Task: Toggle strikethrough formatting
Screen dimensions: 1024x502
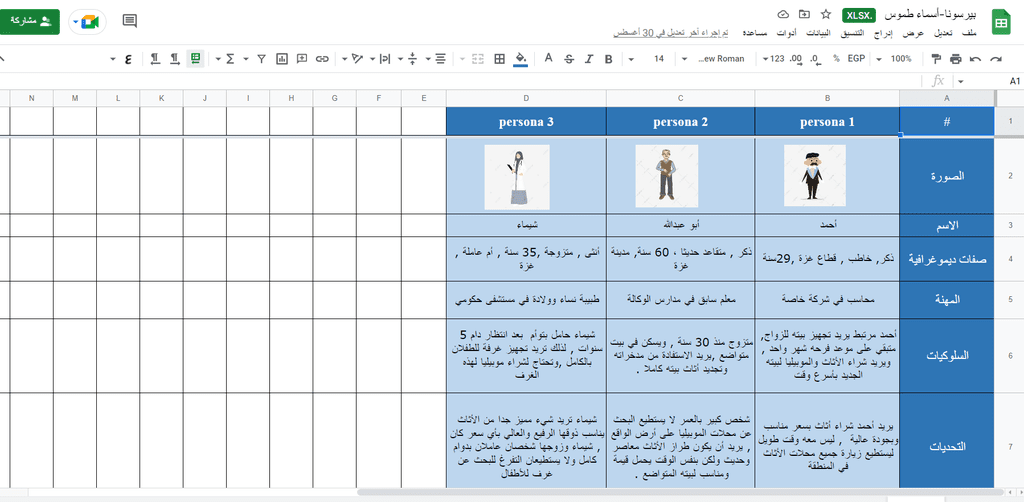Action: [569, 59]
